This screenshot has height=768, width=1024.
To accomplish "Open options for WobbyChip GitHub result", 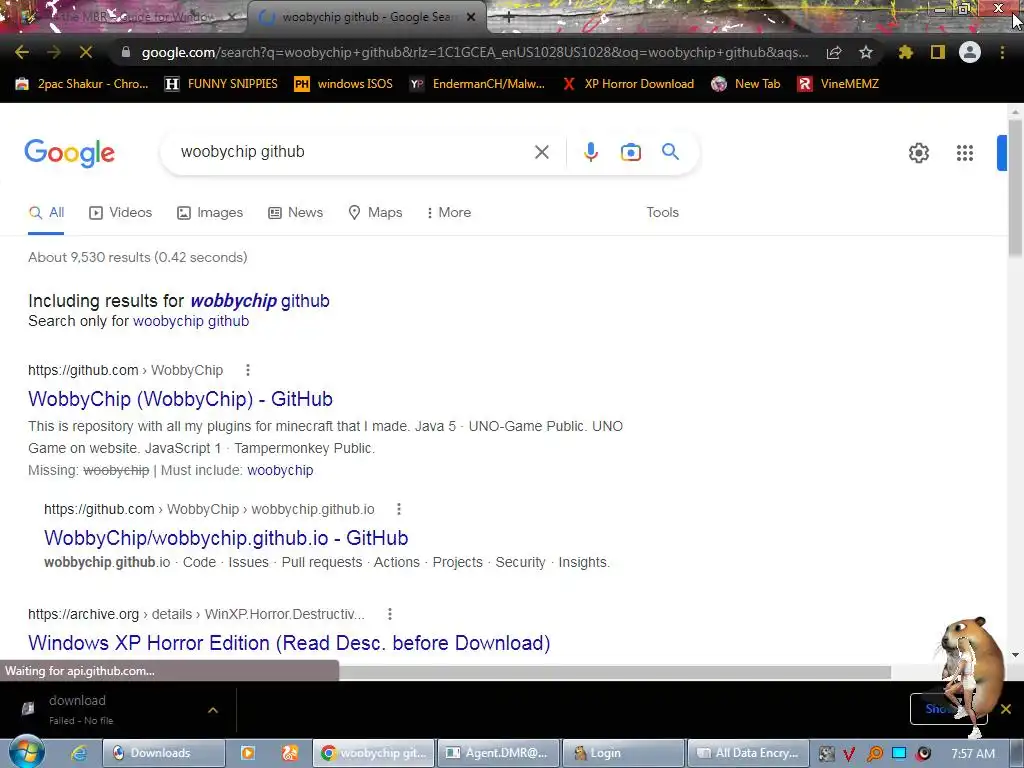I will [x=248, y=370].
